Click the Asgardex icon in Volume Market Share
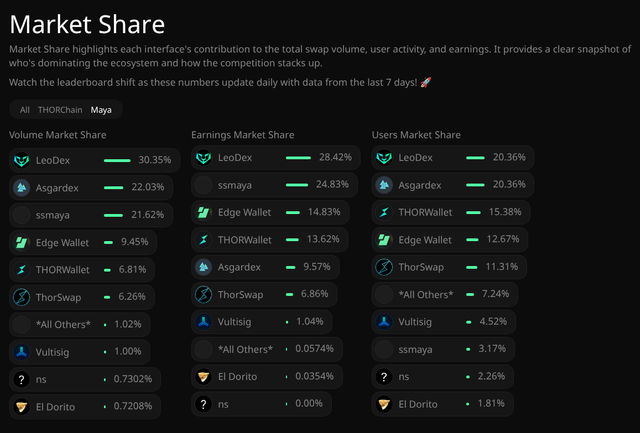 coord(21,188)
